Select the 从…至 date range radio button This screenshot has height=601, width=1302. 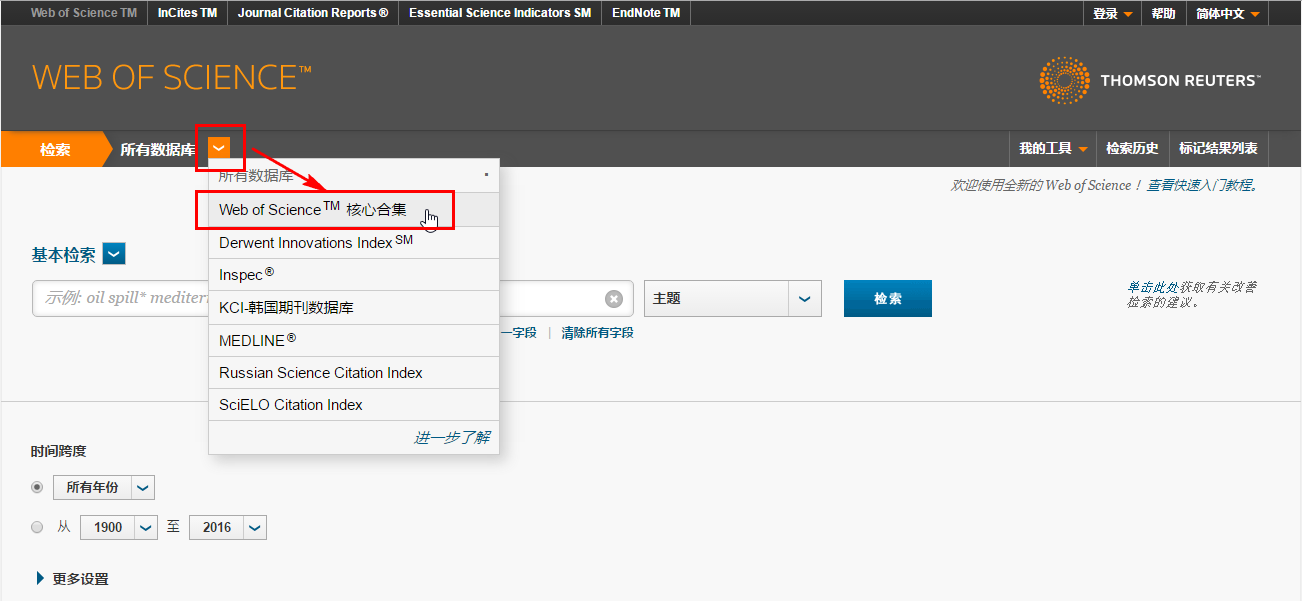pos(37,527)
